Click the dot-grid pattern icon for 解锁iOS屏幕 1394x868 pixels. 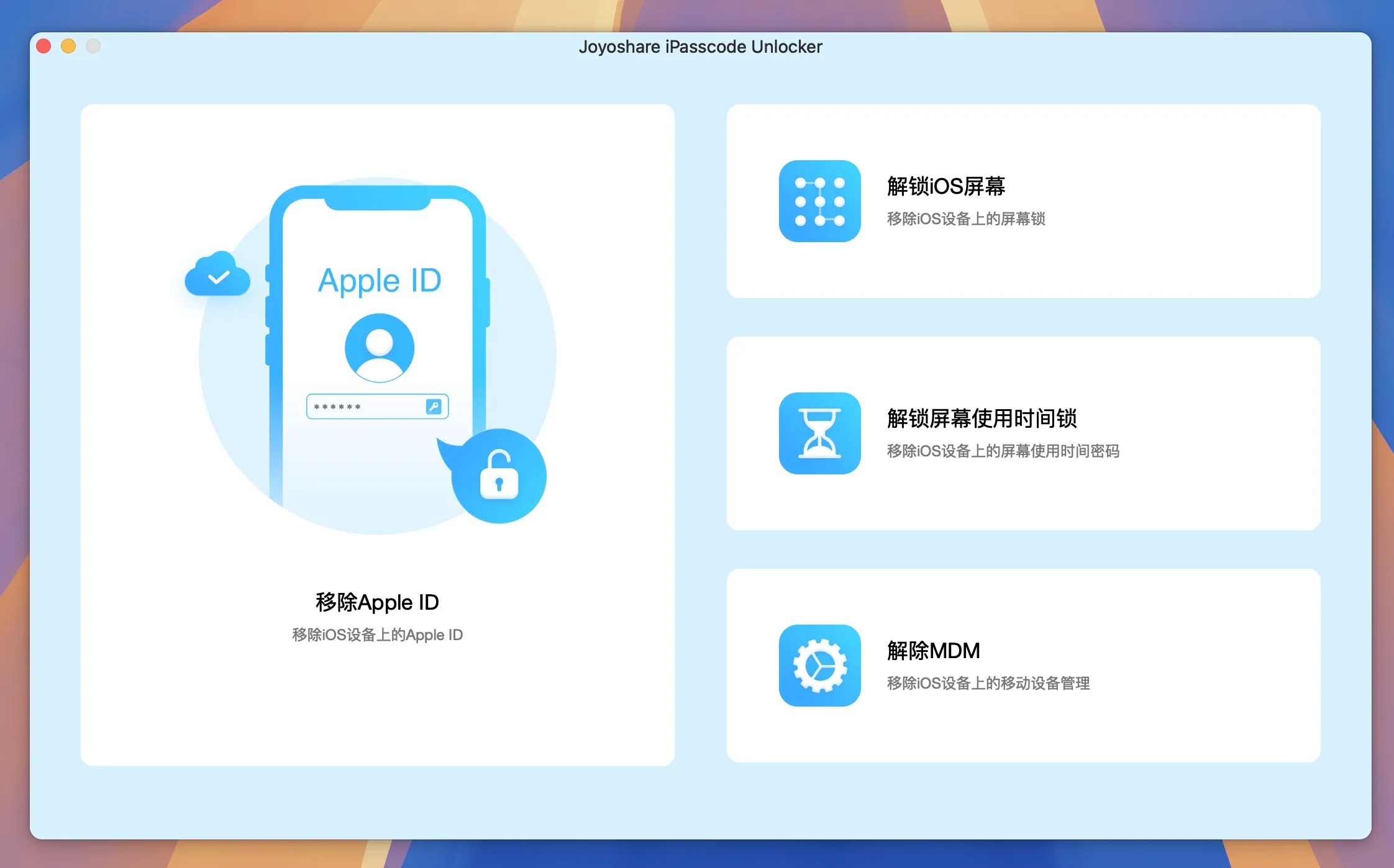(819, 201)
